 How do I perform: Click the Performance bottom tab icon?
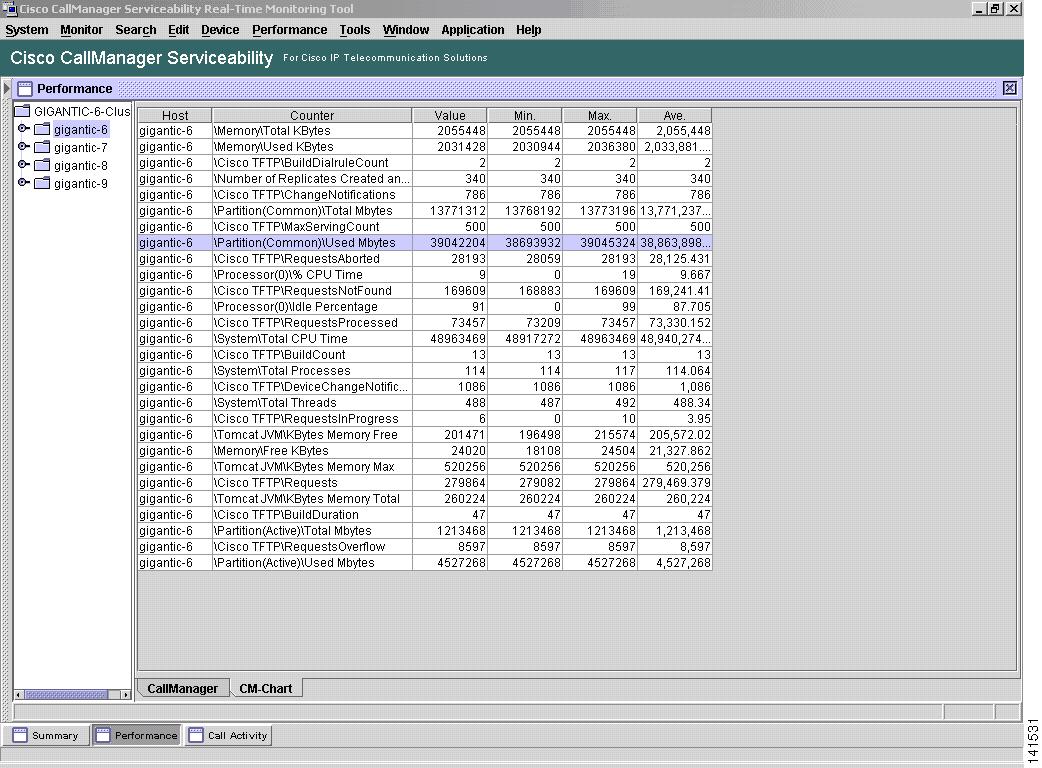[x=103, y=735]
